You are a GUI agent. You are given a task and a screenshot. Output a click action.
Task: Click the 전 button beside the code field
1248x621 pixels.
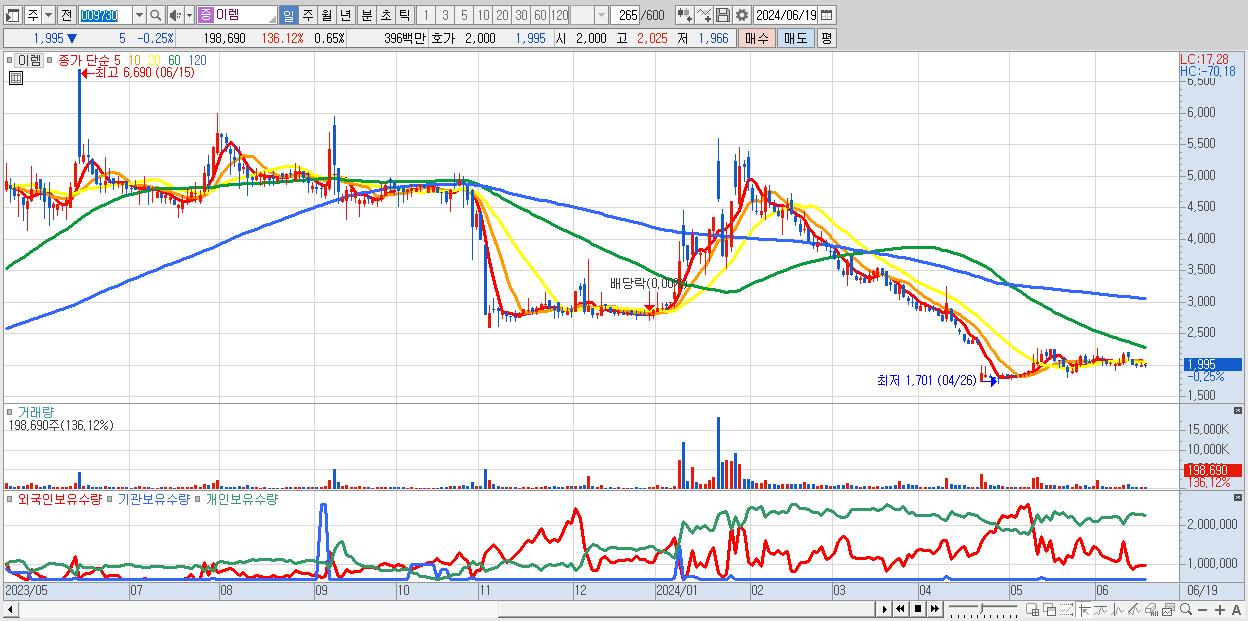click(x=67, y=15)
